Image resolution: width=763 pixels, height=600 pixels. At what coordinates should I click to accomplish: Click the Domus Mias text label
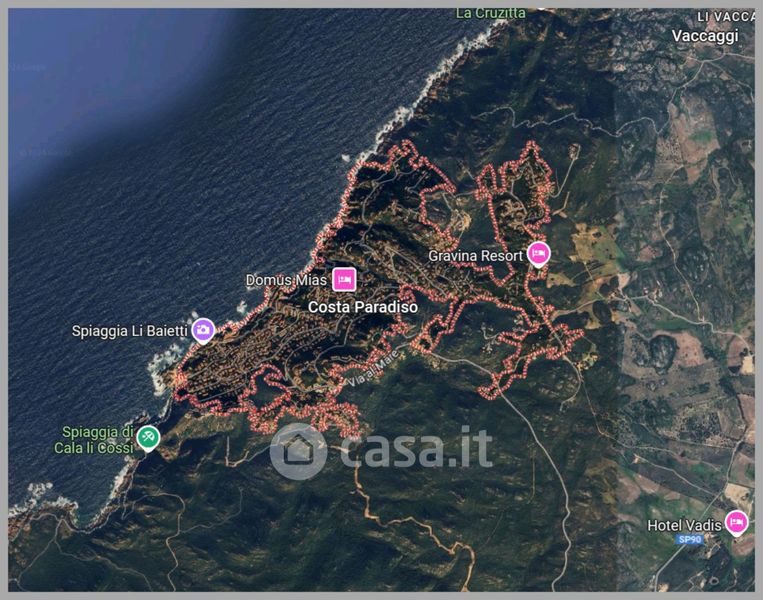pos(286,280)
